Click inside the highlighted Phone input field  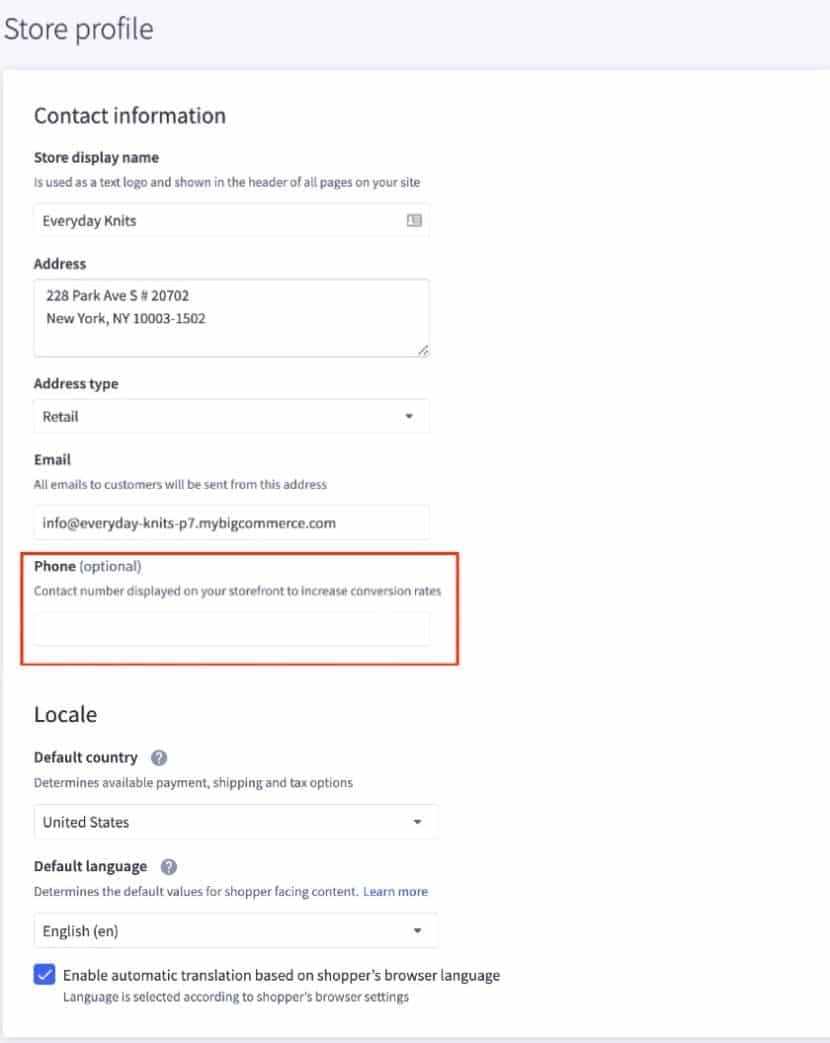click(x=230, y=628)
